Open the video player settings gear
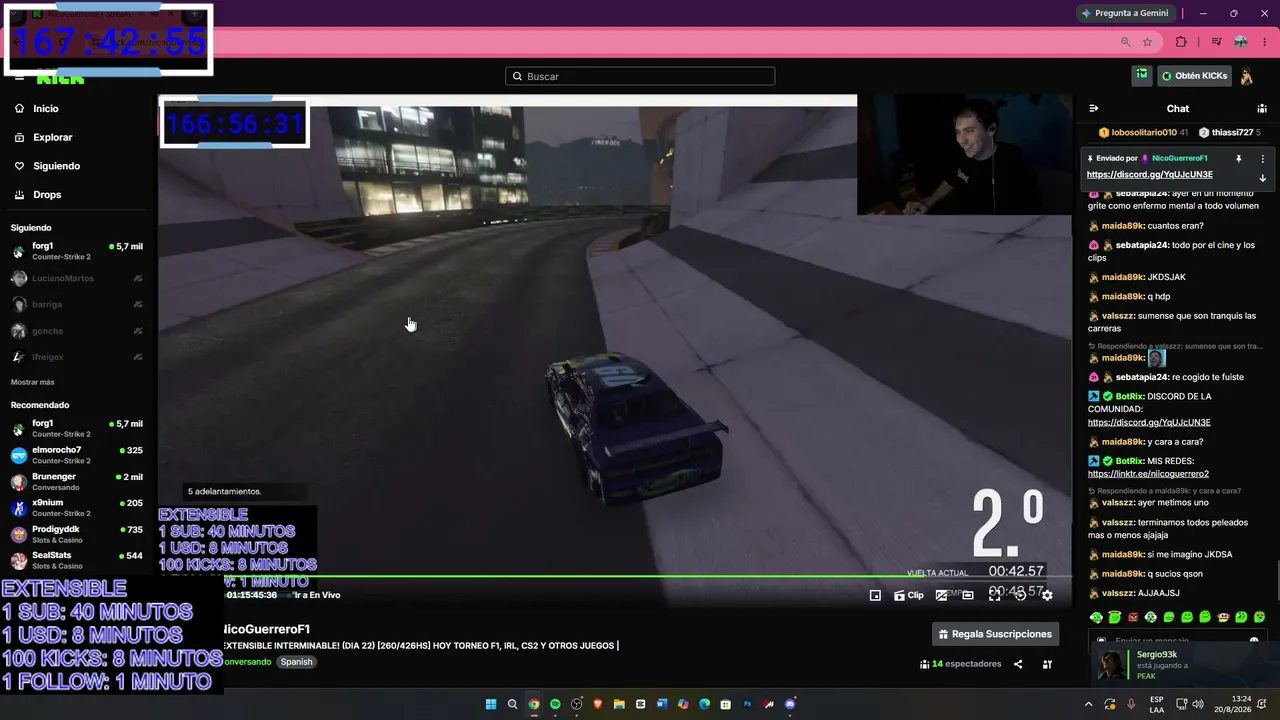The width and height of the screenshot is (1280, 720). 1047,595
